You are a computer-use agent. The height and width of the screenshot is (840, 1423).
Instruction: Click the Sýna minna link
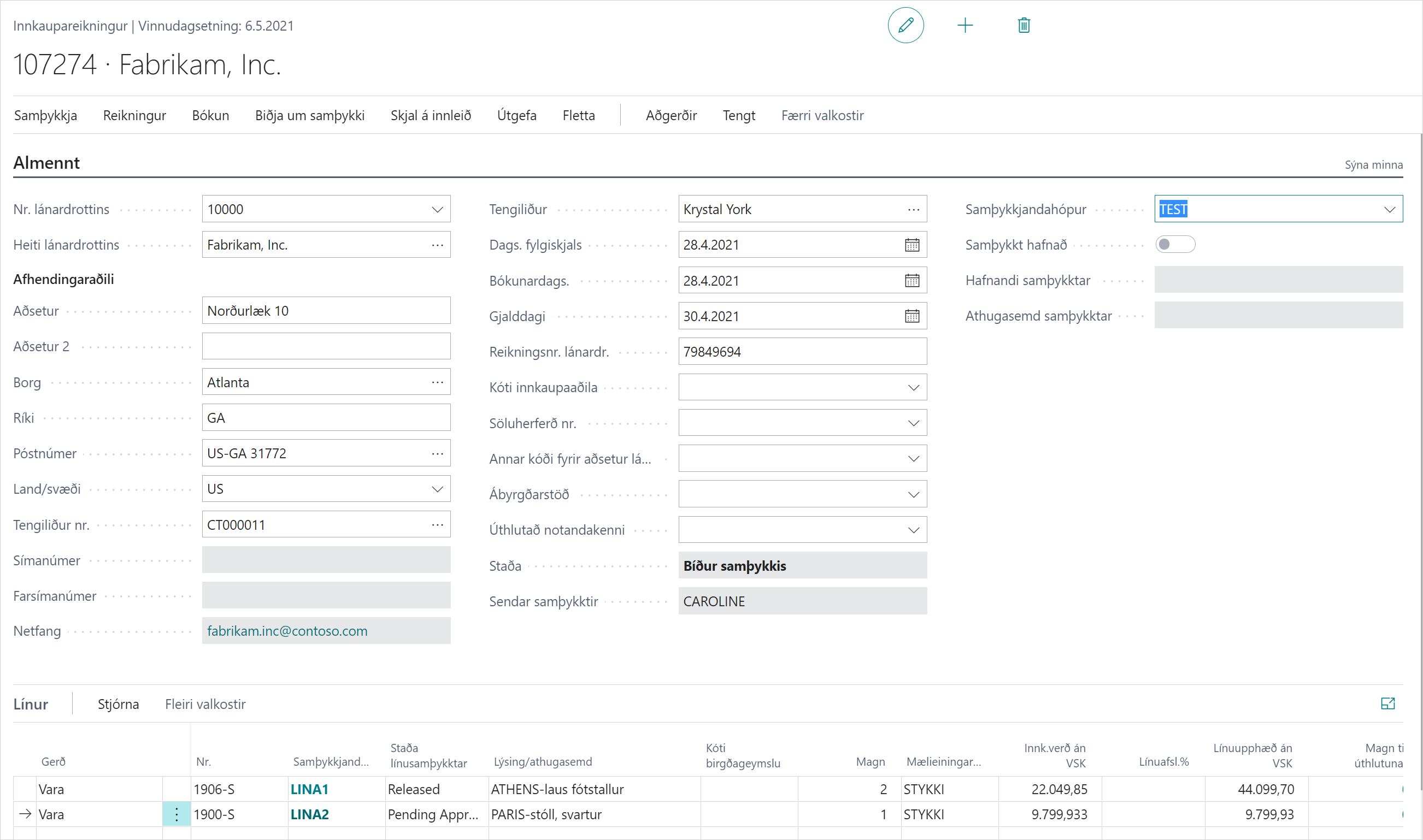[1373, 165]
